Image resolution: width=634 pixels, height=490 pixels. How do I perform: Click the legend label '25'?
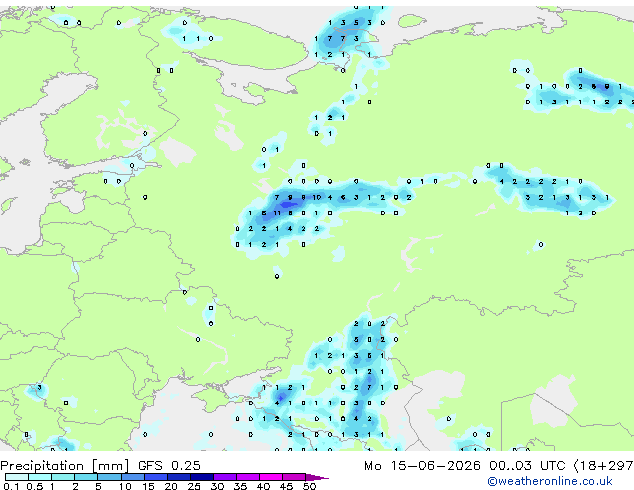(x=194, y=486)
